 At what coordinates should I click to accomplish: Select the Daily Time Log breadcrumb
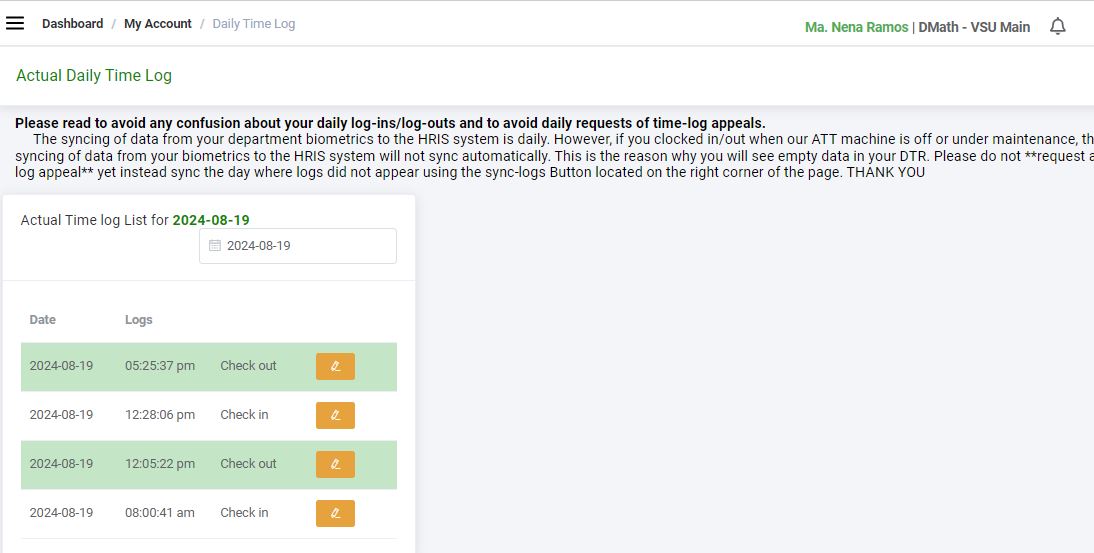pyautogui.click(x=253, y=24)
